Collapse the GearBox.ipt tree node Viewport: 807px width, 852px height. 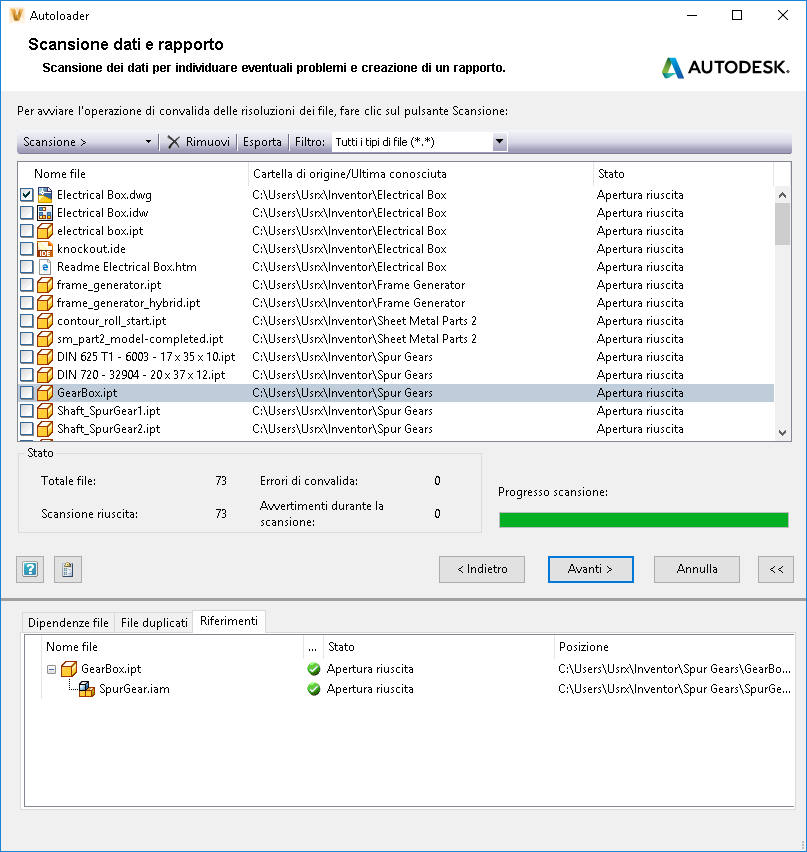(x=52, y=669)
